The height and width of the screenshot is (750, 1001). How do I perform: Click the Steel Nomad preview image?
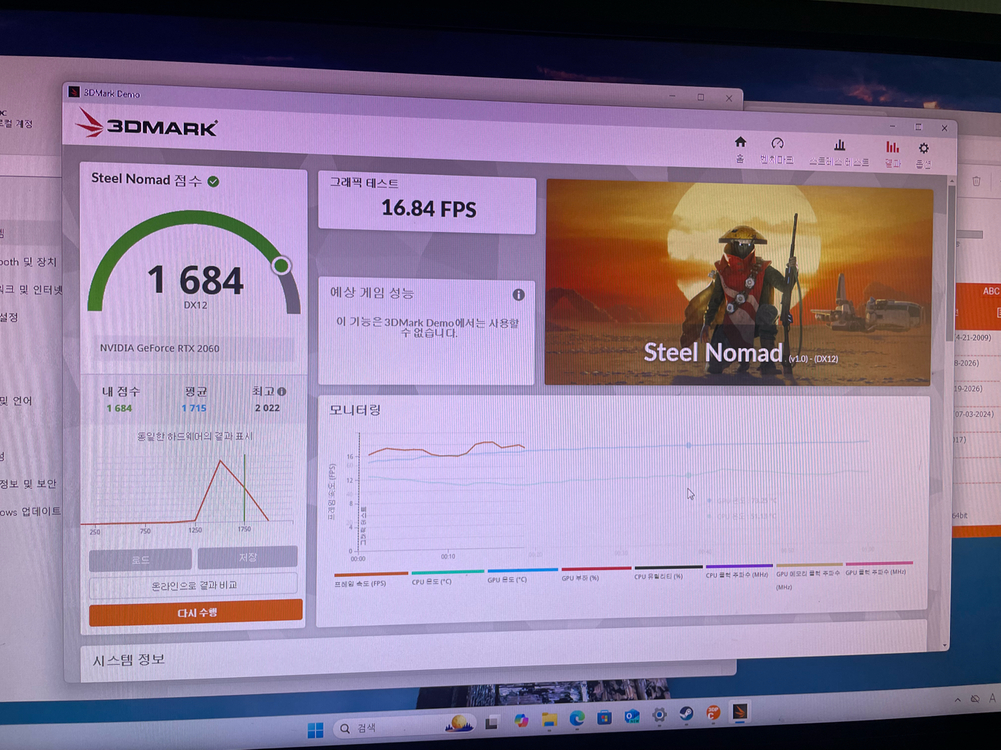click(x=739, y=283)
